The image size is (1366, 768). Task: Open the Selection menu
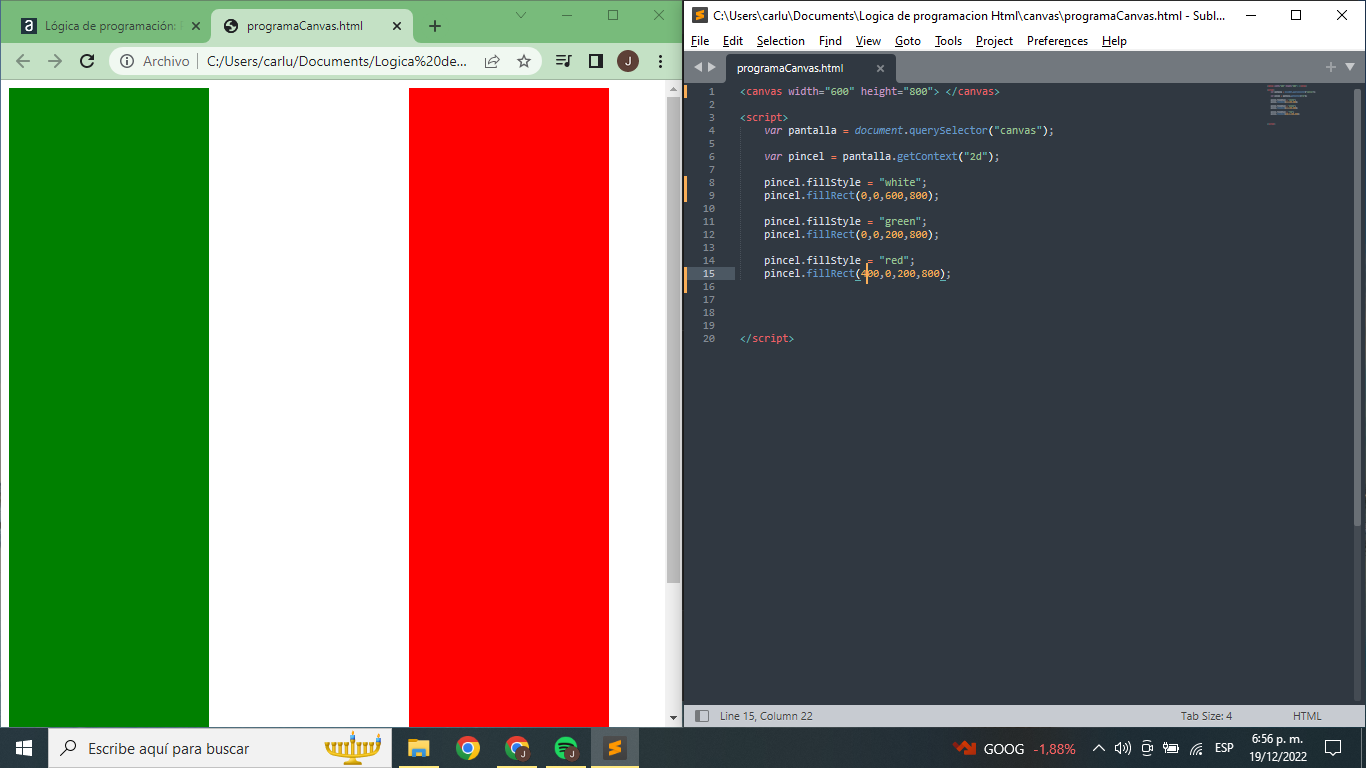point(781,41)
